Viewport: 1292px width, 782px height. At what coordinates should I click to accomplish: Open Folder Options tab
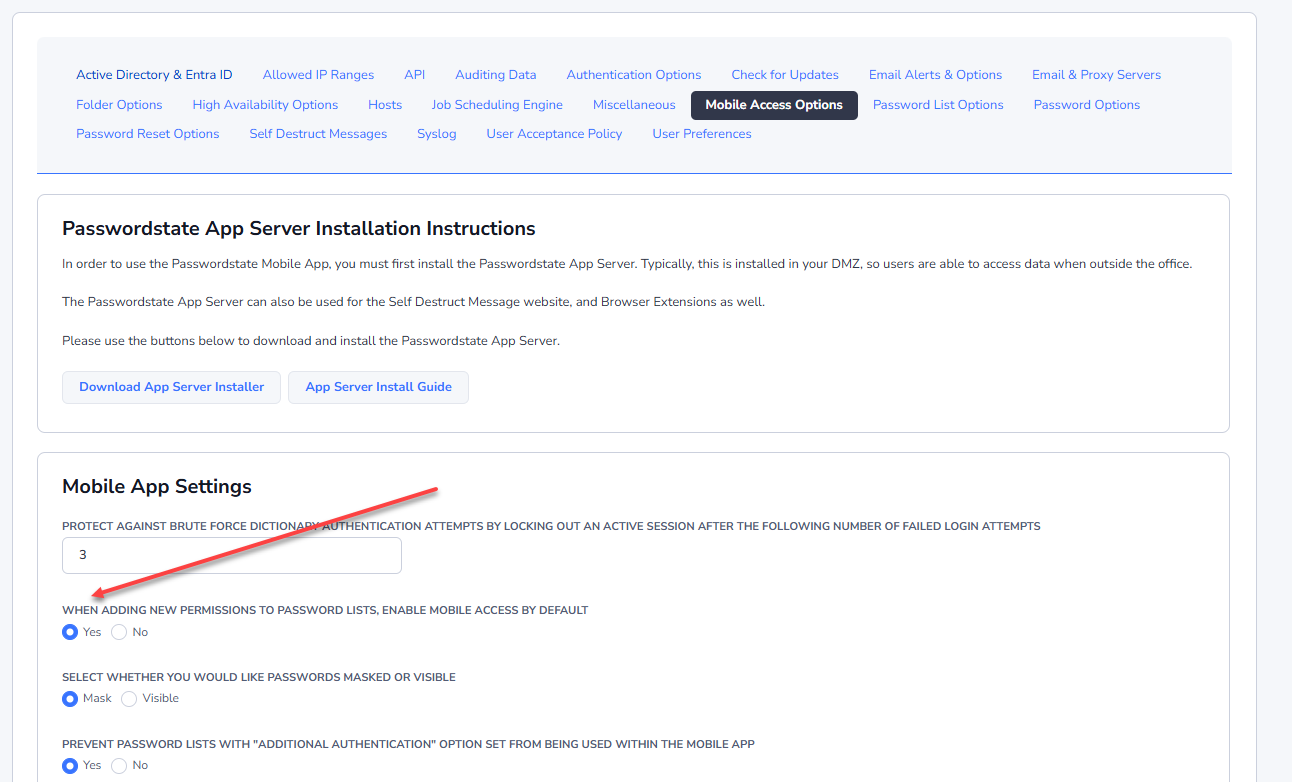pos(119,105)
